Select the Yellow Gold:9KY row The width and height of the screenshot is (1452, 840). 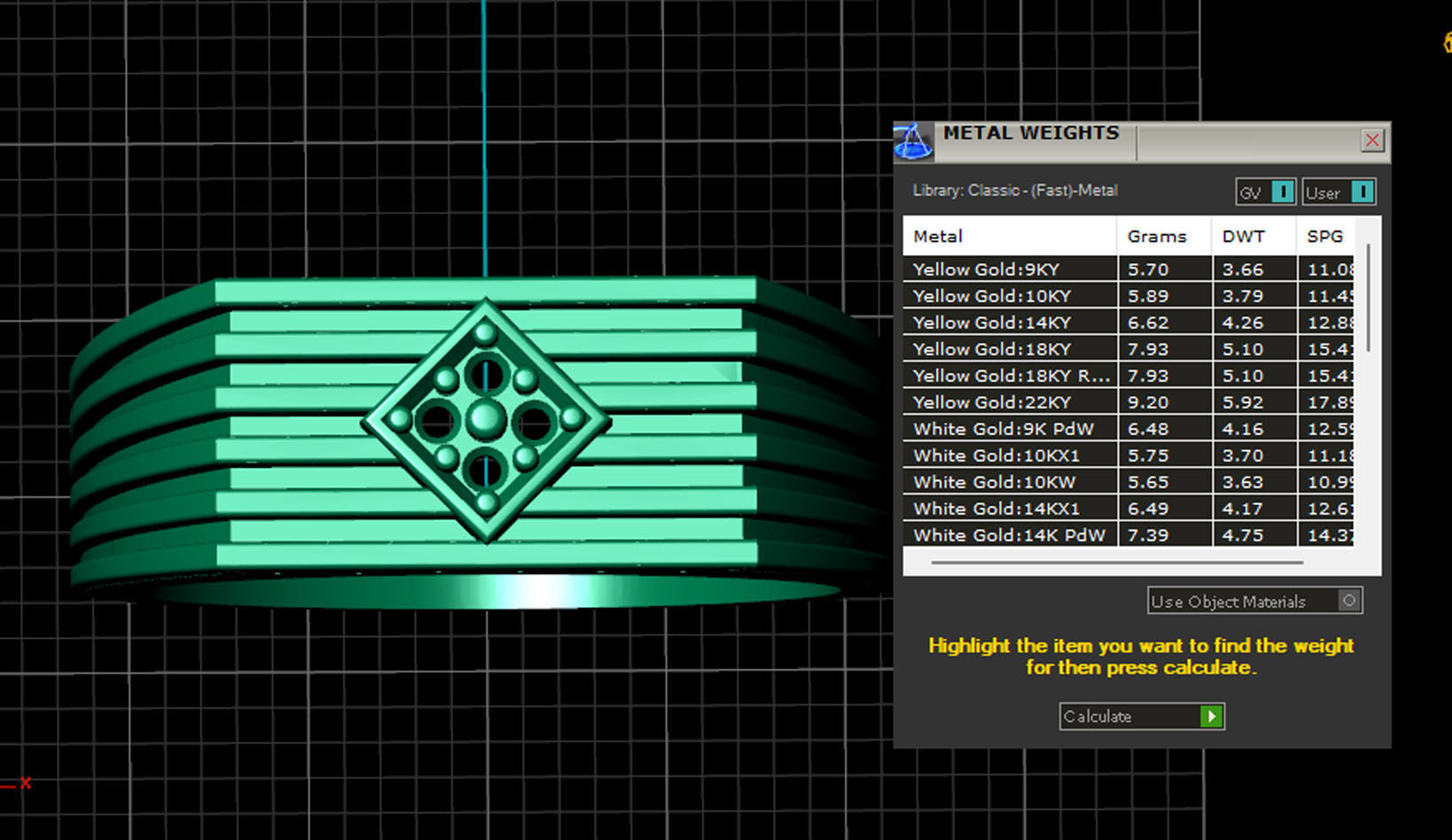[1128, 269]
